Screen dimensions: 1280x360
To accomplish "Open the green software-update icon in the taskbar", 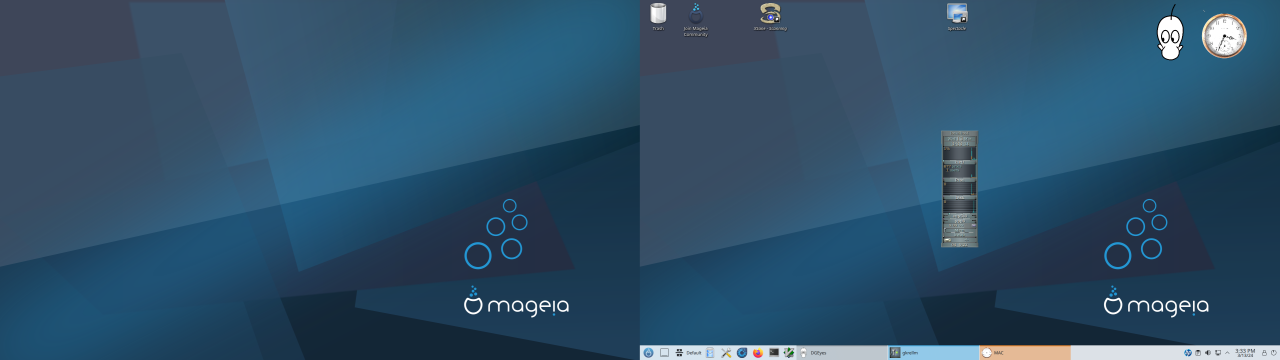I will pos(789,353).
